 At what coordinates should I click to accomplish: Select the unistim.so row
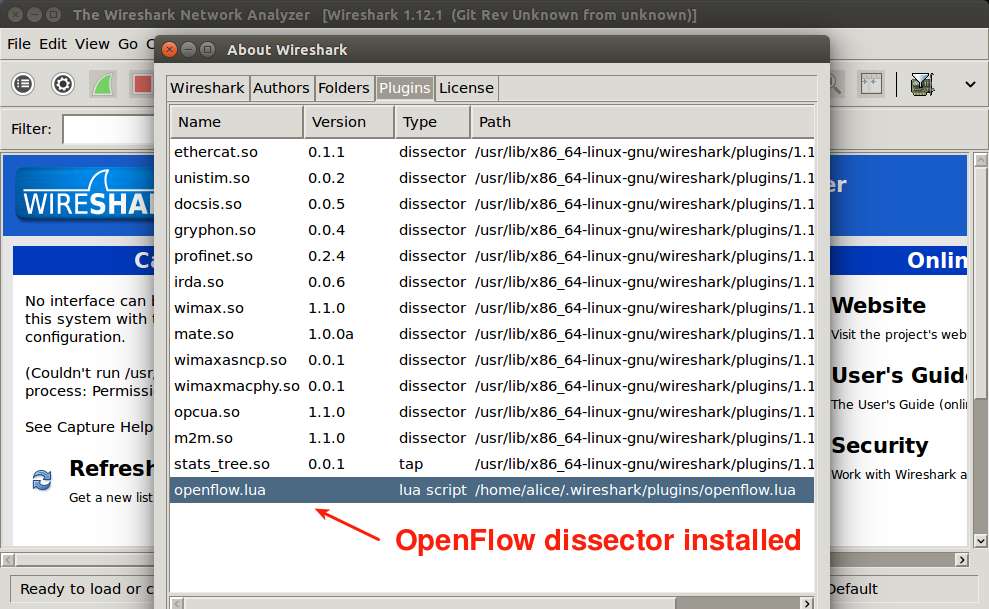pos(492,178)
